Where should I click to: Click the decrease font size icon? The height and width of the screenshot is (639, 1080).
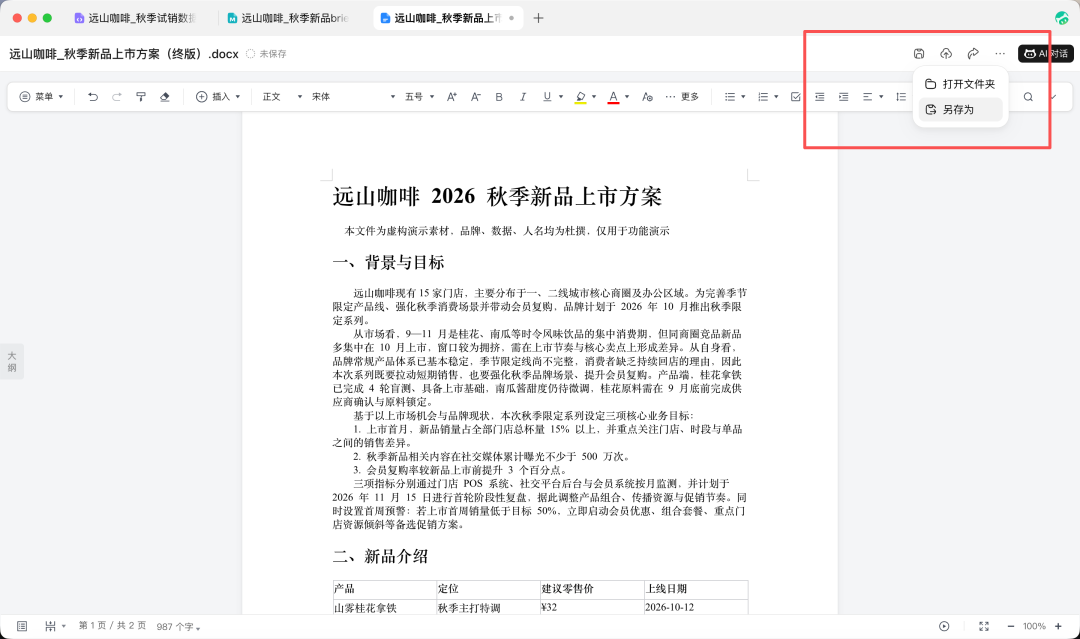[475, 97]
